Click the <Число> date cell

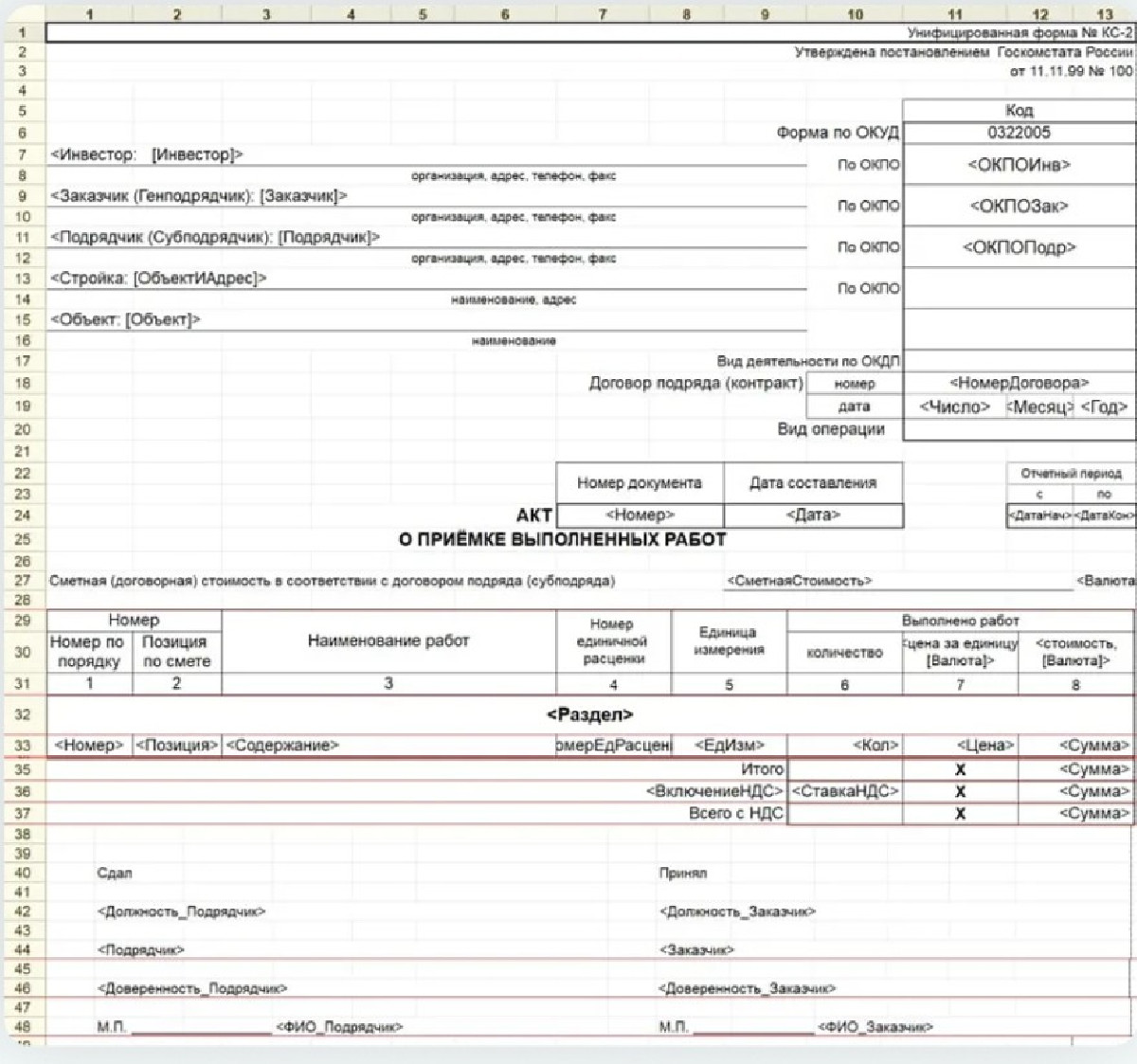(954, 406)
